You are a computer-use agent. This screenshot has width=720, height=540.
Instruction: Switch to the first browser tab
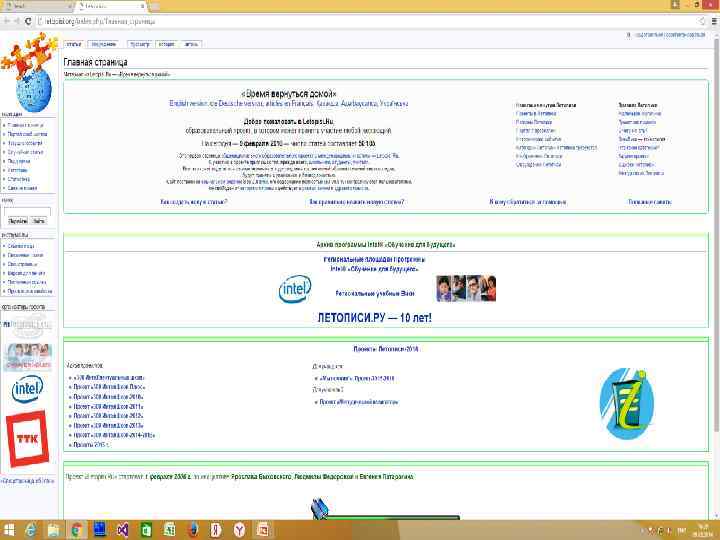pos(37,6)
